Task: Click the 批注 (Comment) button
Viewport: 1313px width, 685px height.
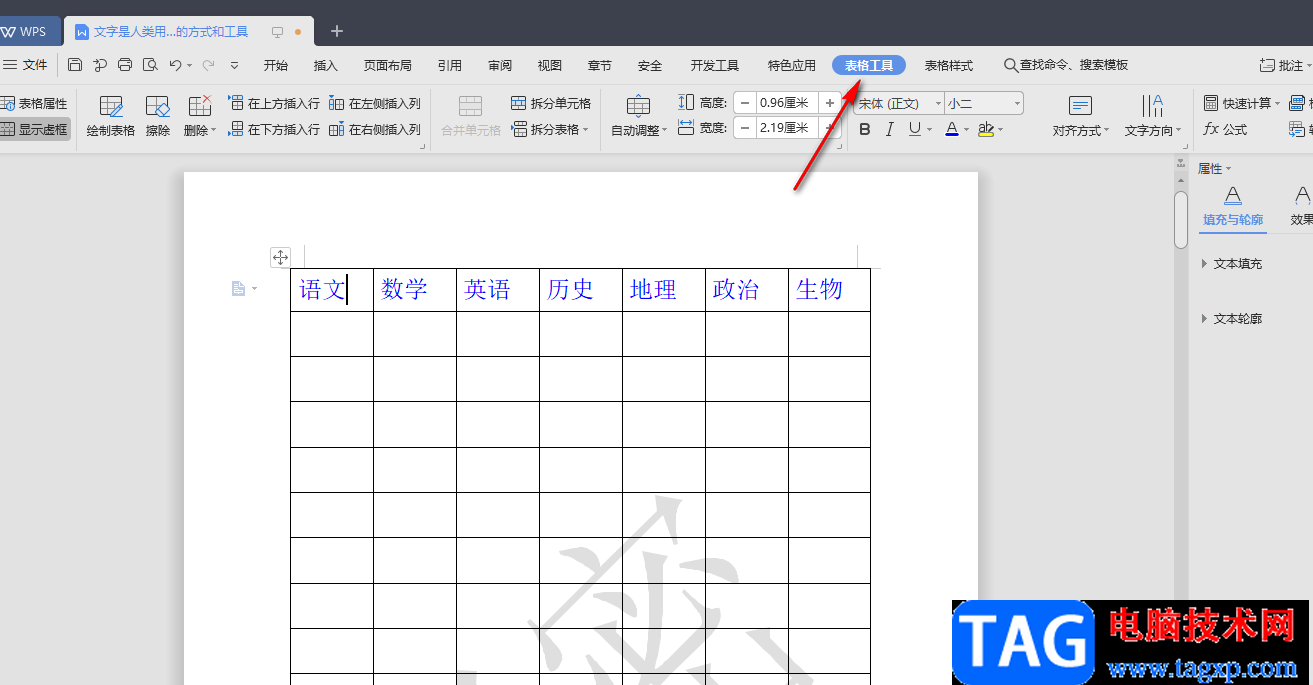Action: tap(1286, 65)
